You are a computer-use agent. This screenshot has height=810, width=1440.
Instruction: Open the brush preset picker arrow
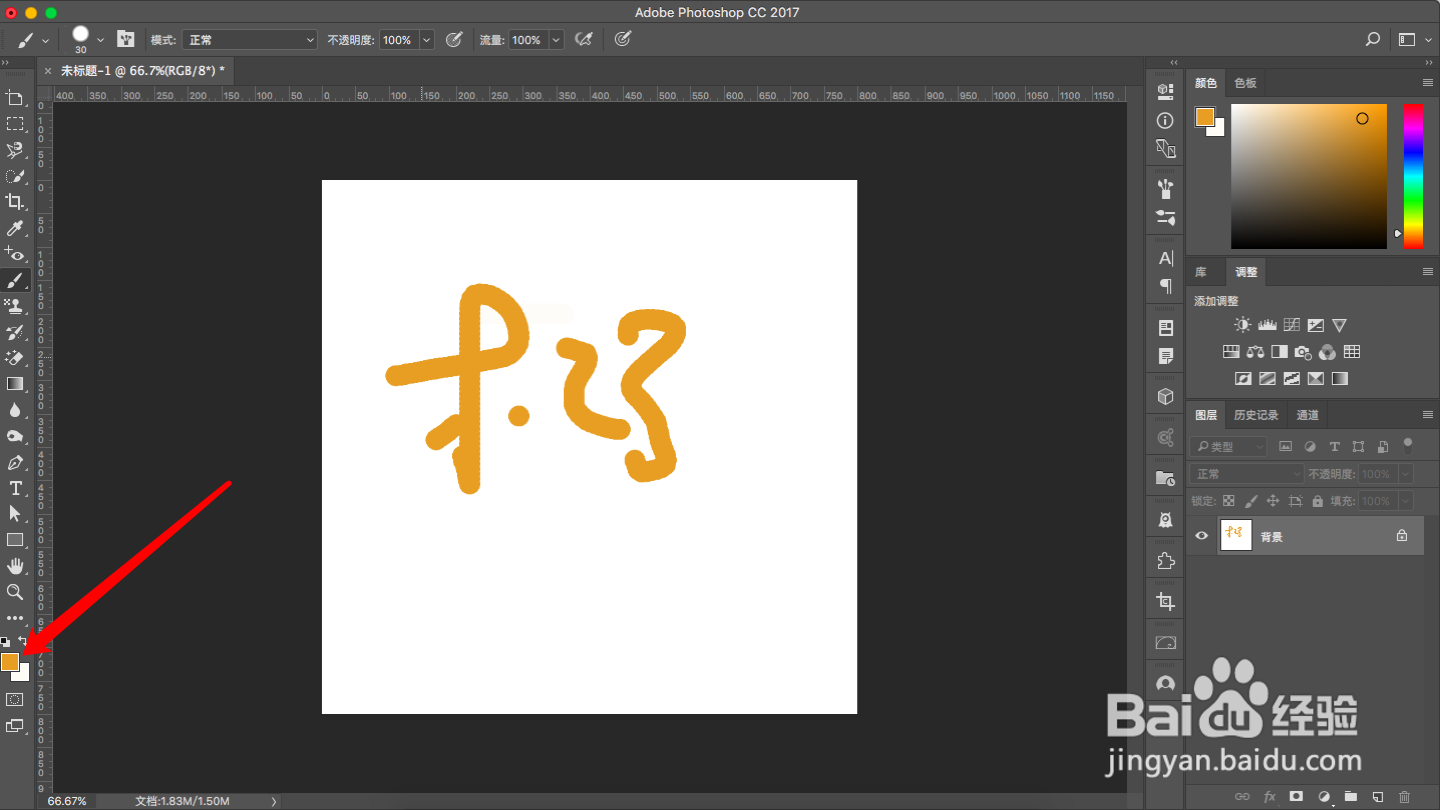(100, 40)
